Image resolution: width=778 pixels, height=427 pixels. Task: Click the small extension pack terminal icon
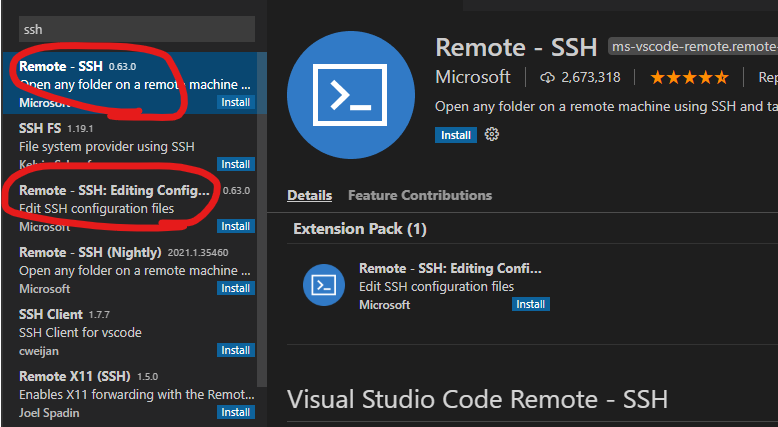click(324, 285)
